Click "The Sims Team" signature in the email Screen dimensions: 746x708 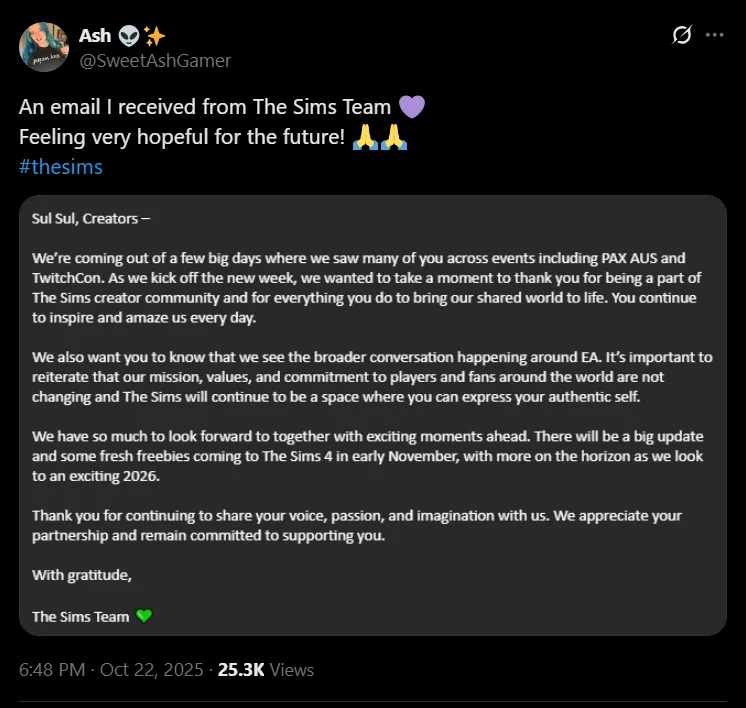[81, 616]
